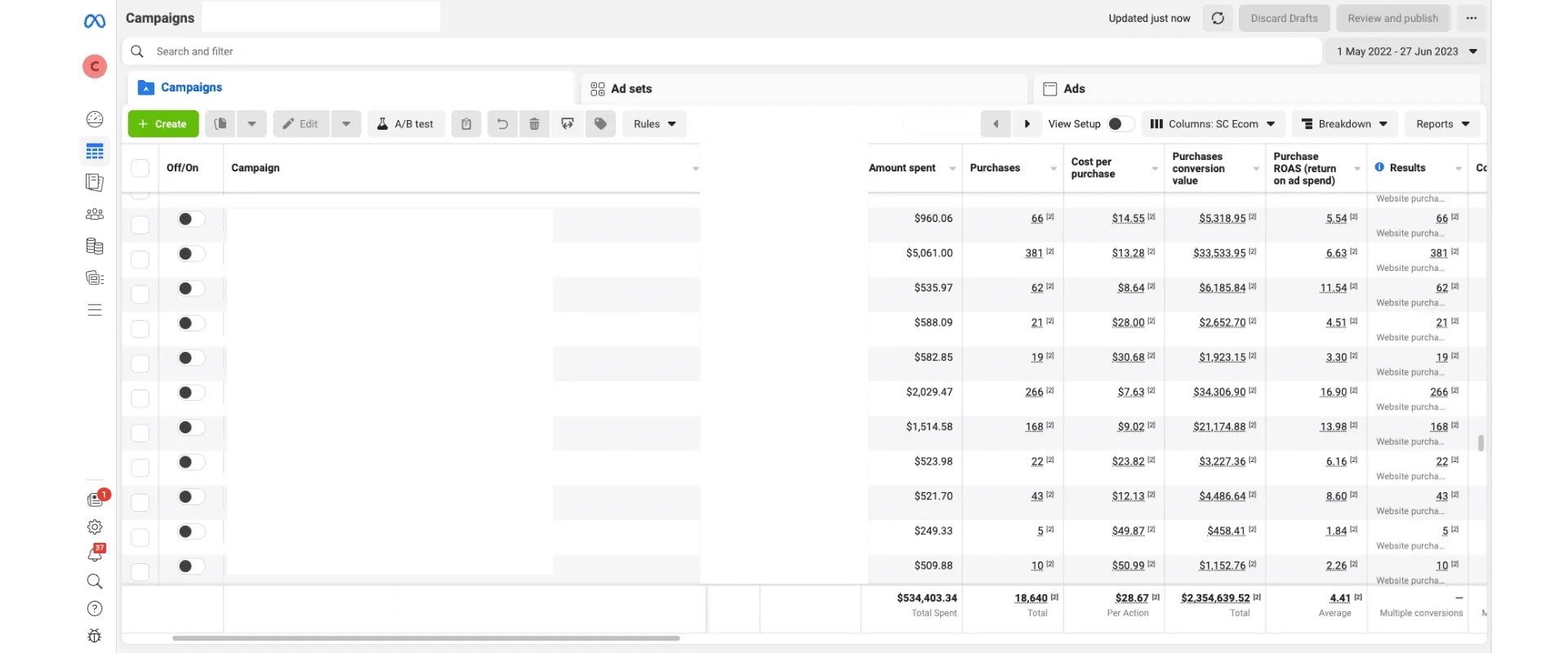Click the Meta logo icon
This screenshot has height=653, width=1568.
(95, 21)
